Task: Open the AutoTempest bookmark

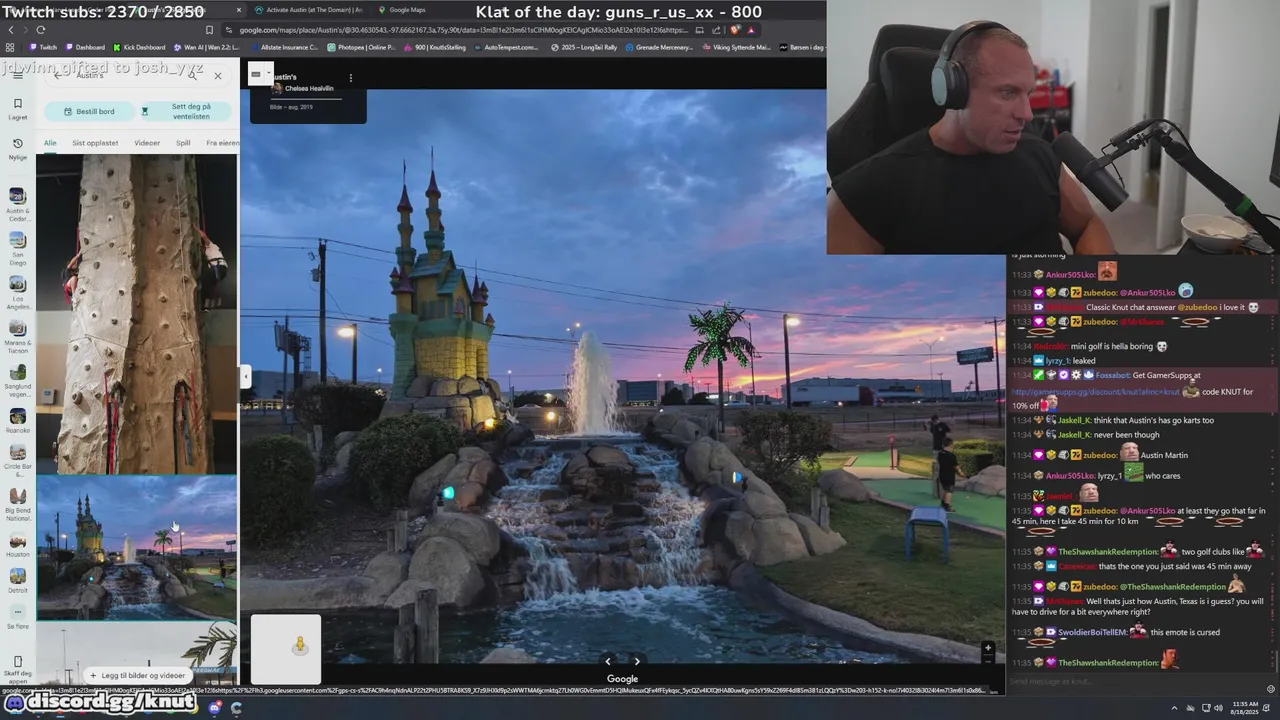Action: point(506,47)
